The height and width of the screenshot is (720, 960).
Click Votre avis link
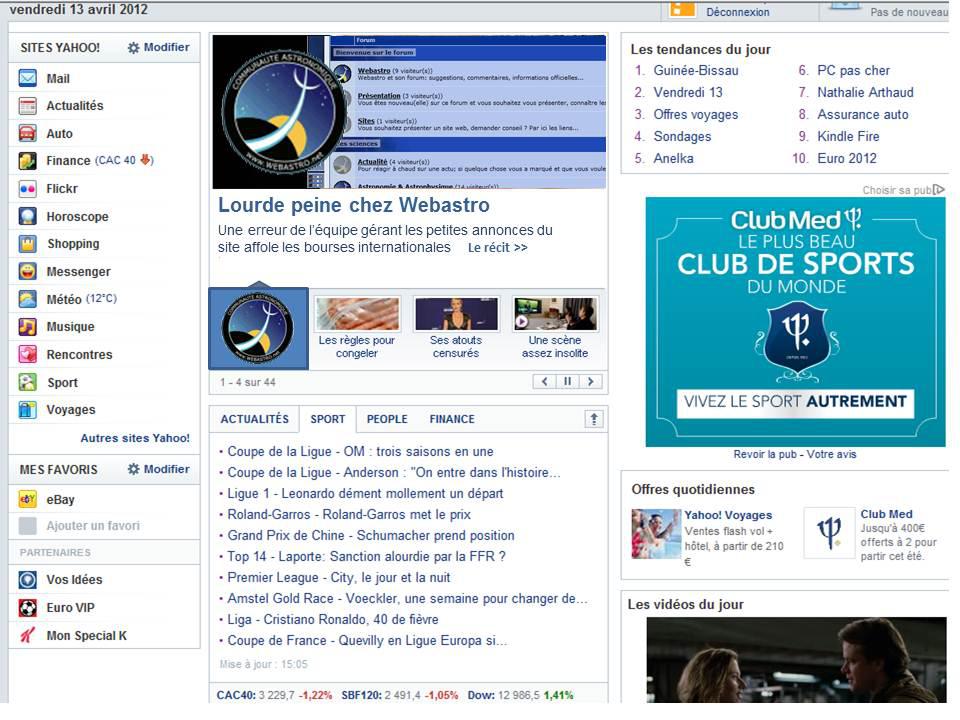click(831, 454)
